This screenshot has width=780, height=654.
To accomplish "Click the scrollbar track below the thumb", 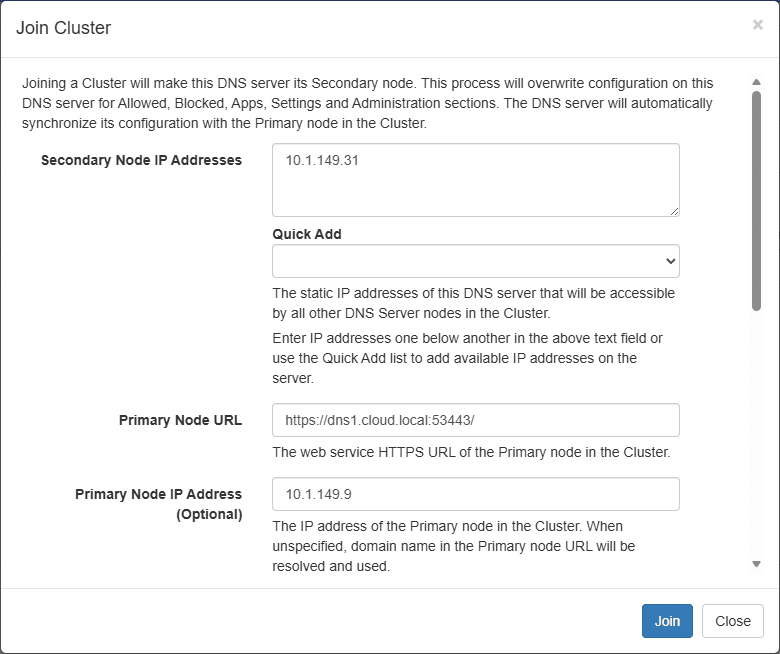I will pyautogui.click(x=756, y=440).
